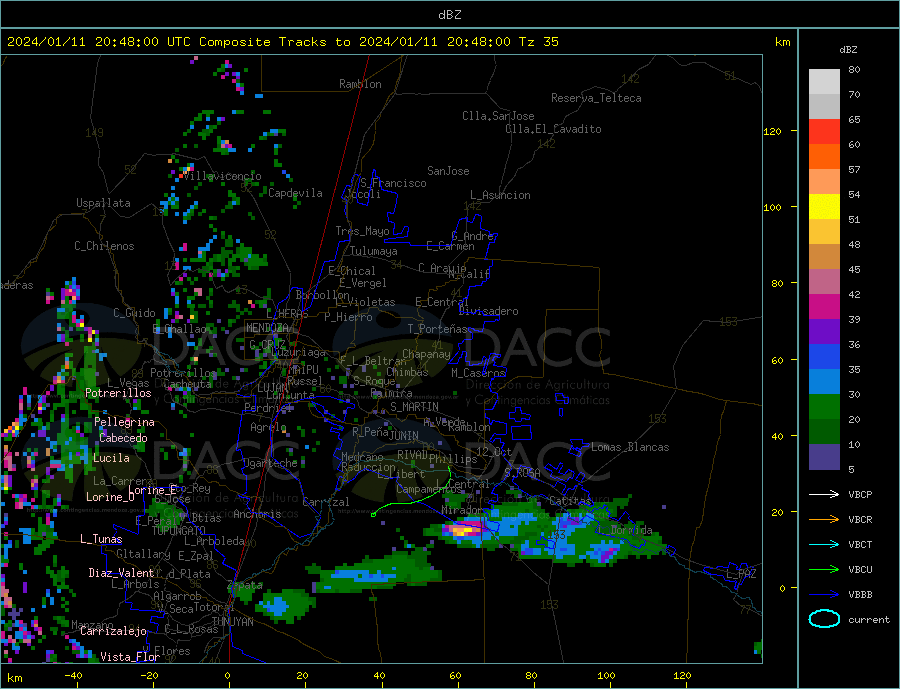Viewport: 900px width, 689px height.
Task: Select the magenta swatch above 39 dBZ
Action: coord(824,307)
